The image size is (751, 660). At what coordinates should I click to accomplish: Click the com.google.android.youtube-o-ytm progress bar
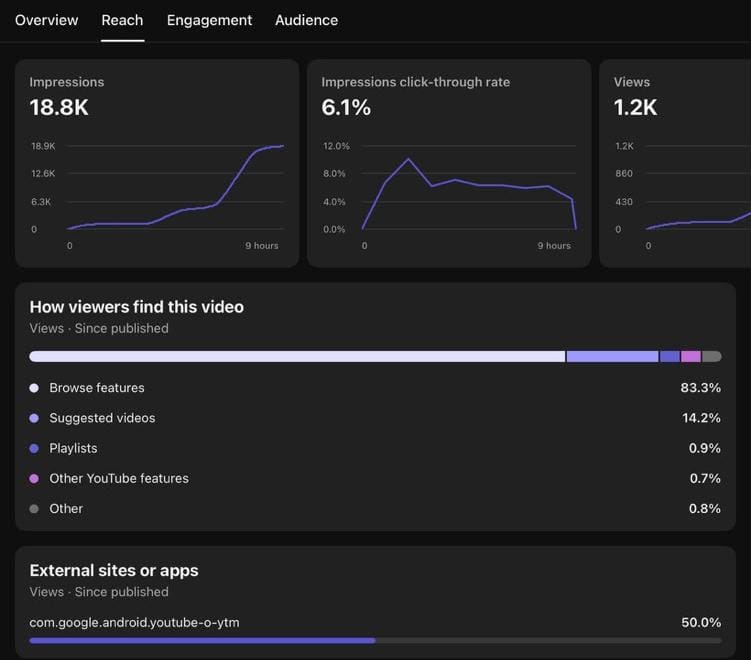point(376,640)
